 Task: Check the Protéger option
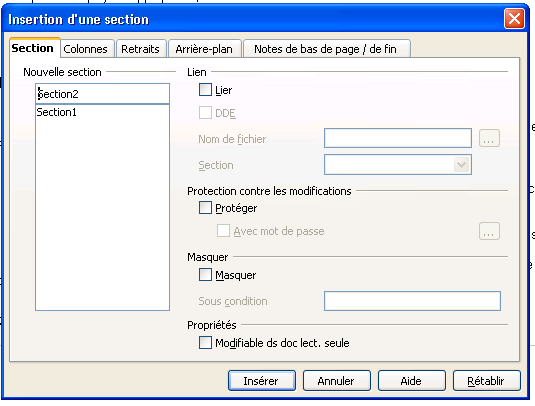205,208
